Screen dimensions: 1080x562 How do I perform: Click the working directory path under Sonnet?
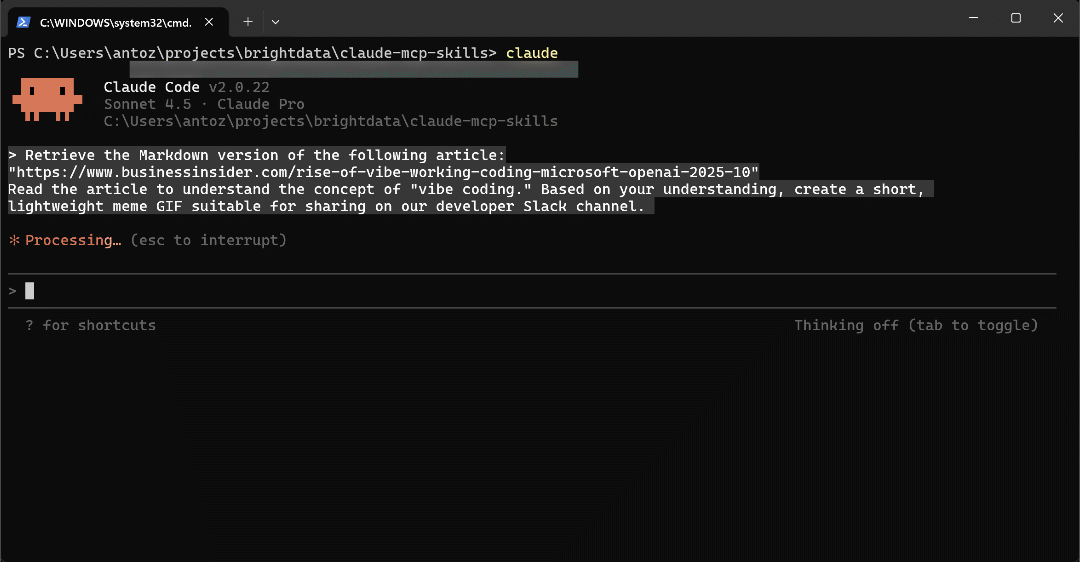click(330, 121)
